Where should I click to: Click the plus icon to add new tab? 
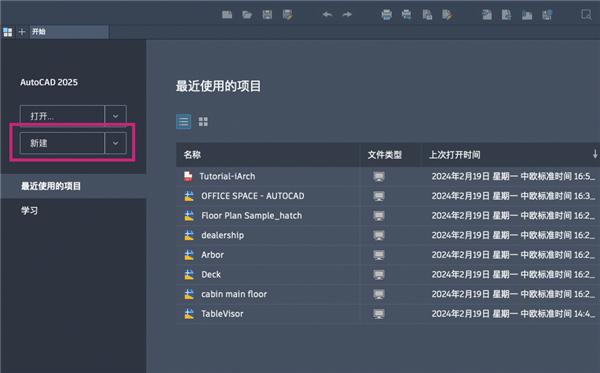pyautogui.click(x=22, y=32)
